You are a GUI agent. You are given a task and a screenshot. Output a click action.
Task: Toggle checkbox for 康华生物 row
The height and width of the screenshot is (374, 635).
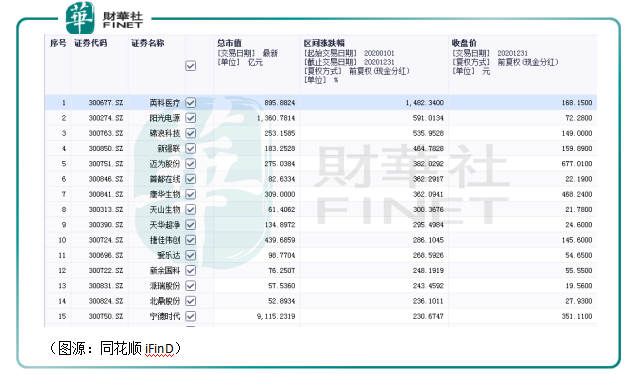pyautogui.click(x=190, y=194)
